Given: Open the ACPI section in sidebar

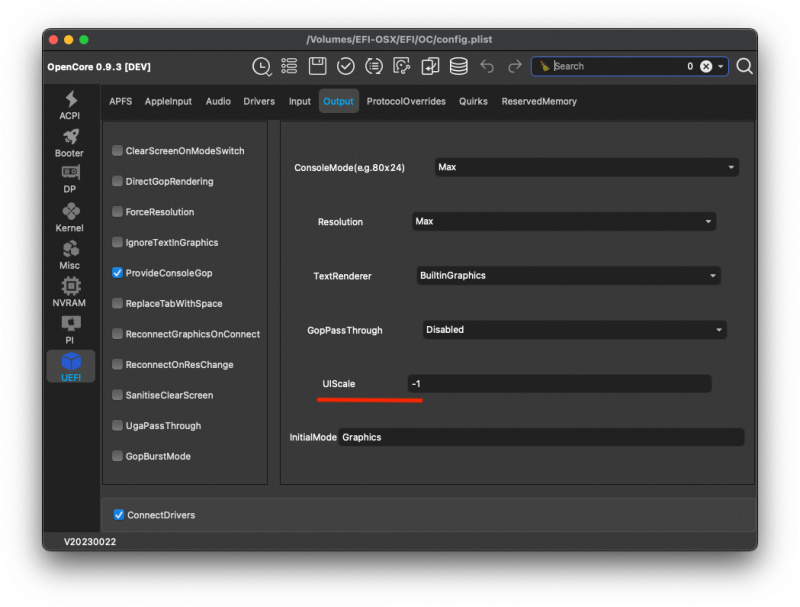Looking at the screenshot, I should click(70, 105).
